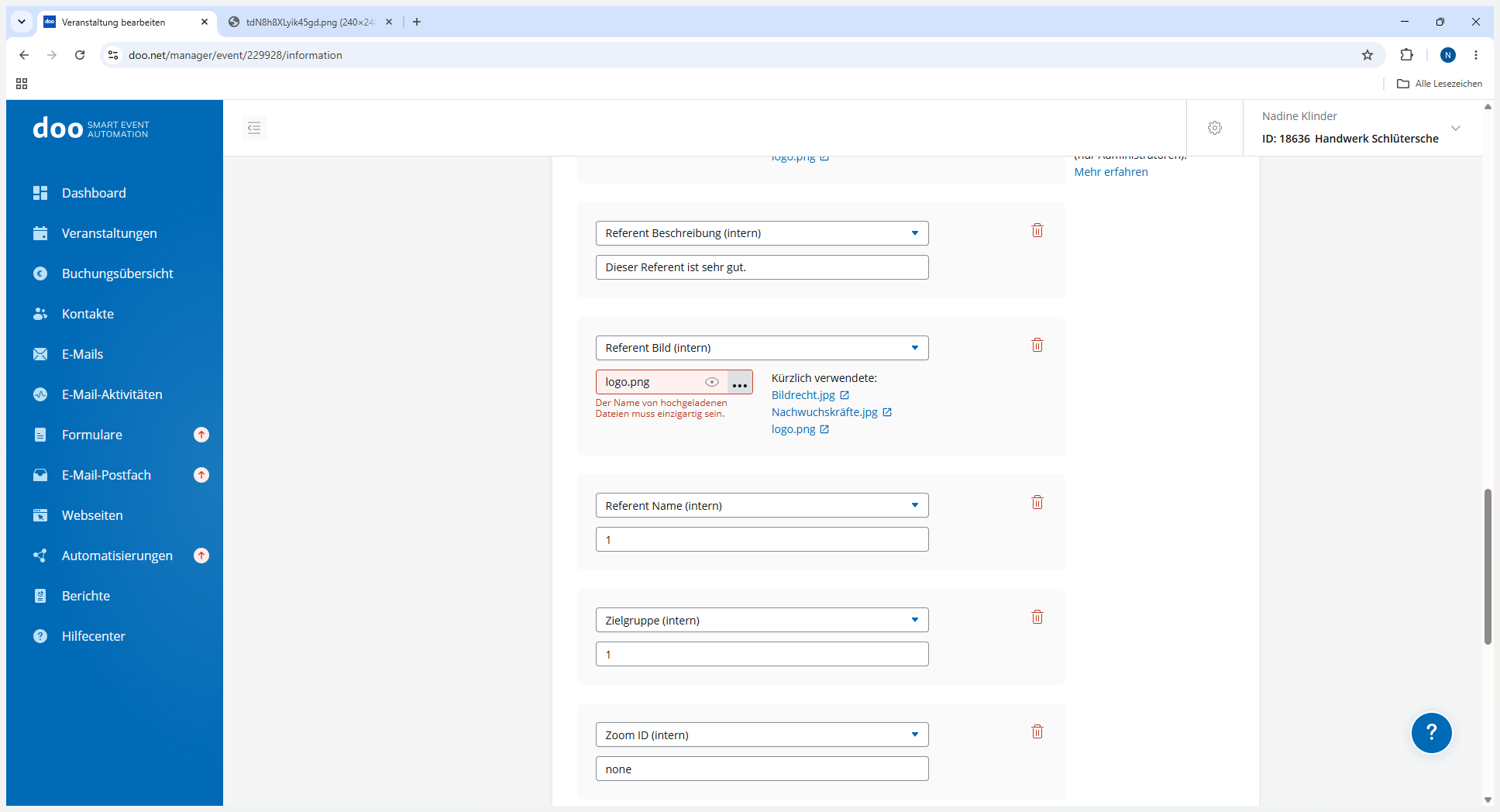Image resolution: width=1500 pixels, height=812 pixels.
Task: Click the site info icon in address bar
Action: point(113,55)
